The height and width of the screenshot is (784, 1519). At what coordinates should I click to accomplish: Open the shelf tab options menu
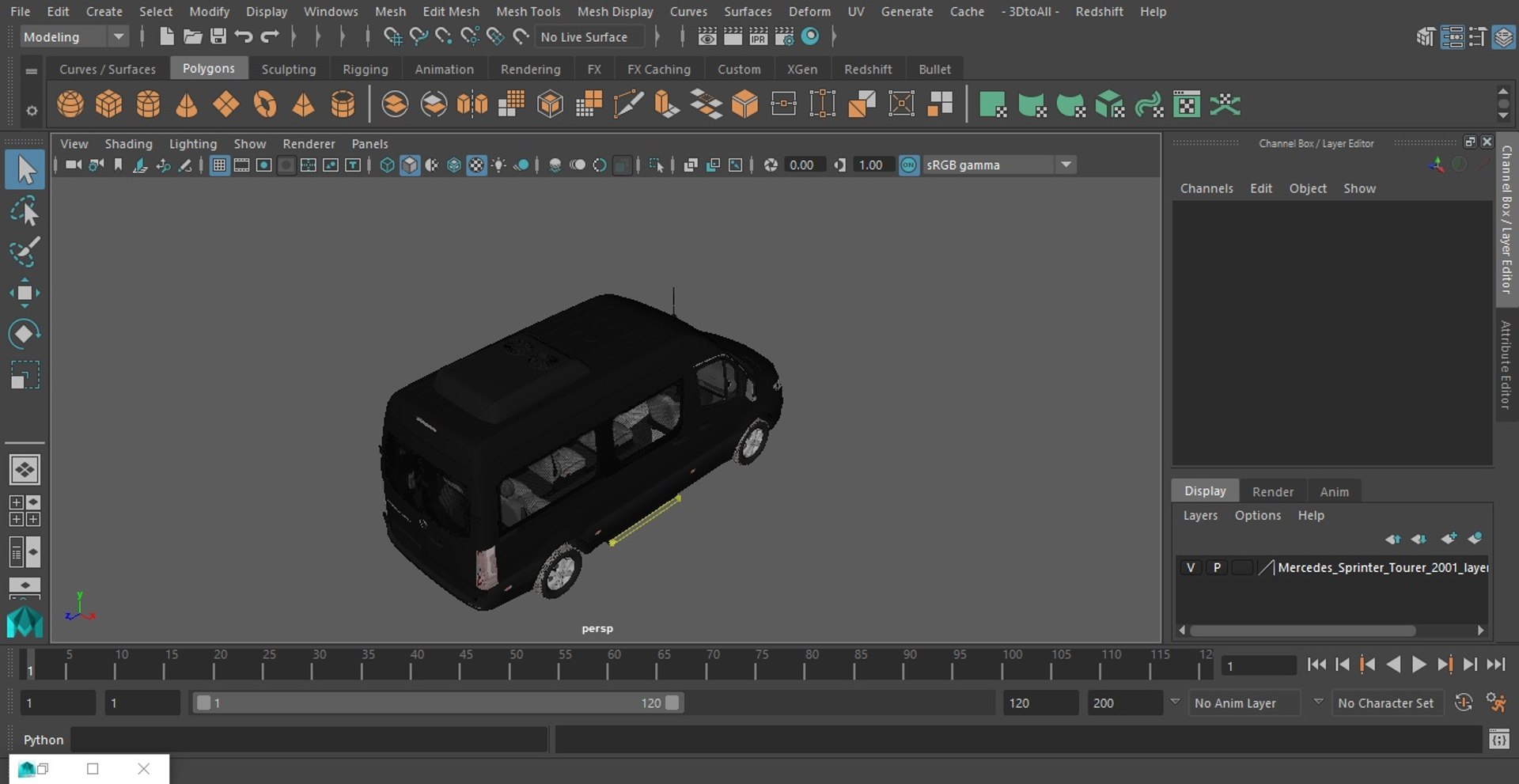click(x=32, y=111)
